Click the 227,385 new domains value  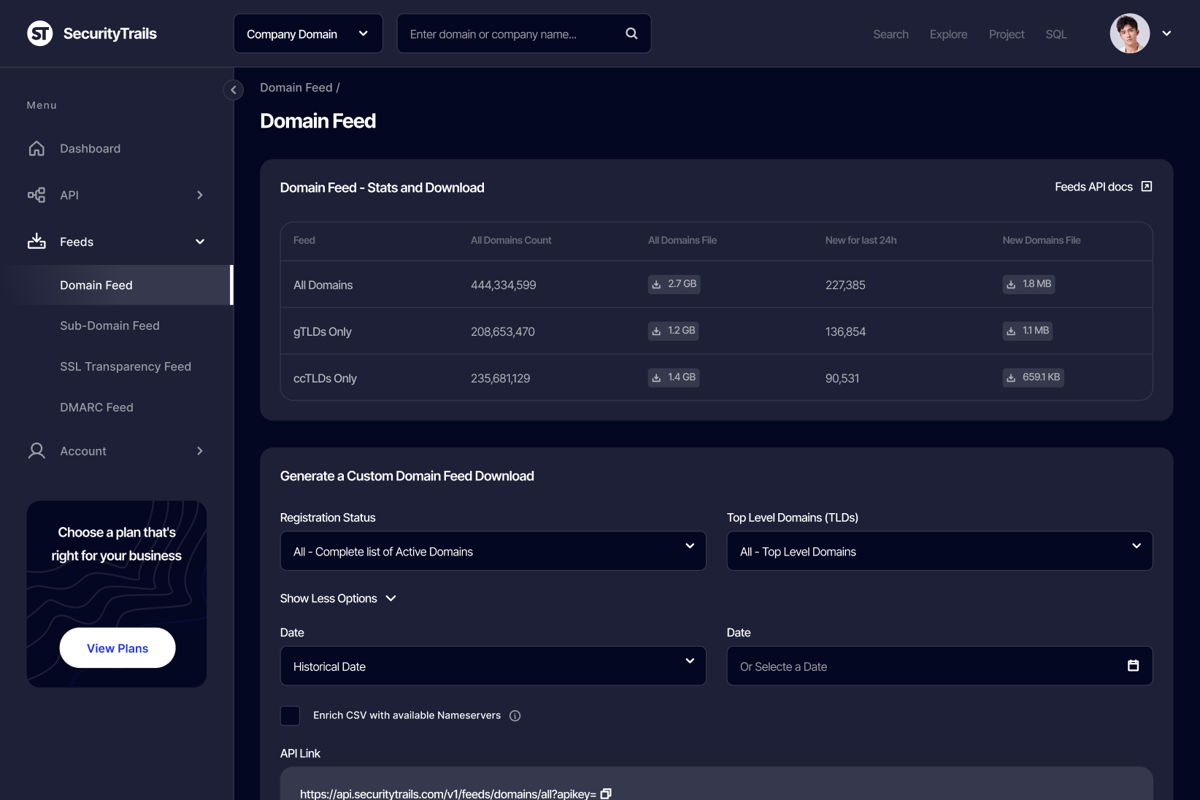pos(845,285)
